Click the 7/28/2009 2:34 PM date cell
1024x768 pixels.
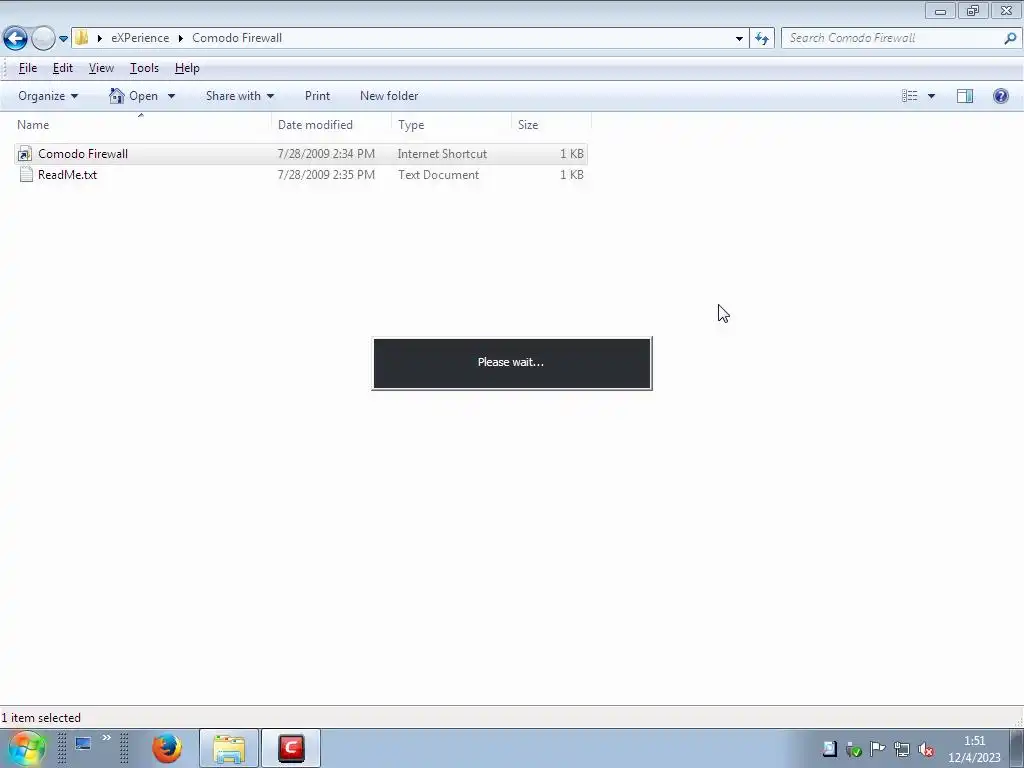pyautogui.click(x=326, y=154)
